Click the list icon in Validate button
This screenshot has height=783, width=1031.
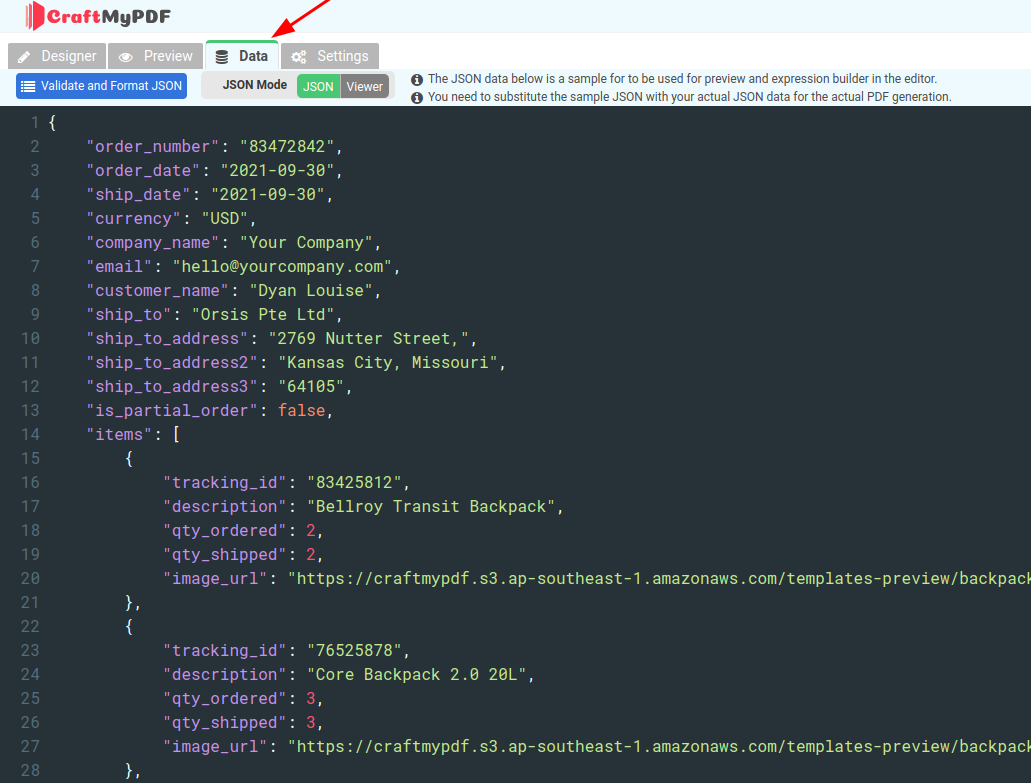[x=28, y=86]
